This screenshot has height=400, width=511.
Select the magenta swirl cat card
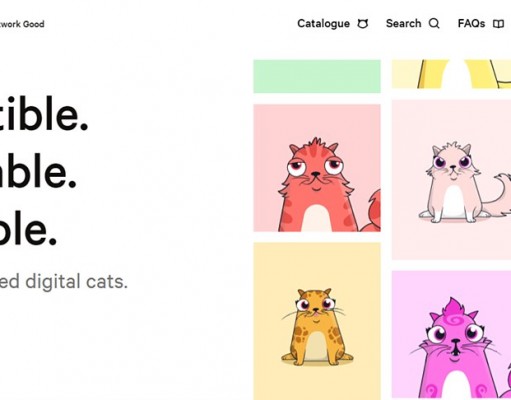(451, 335)
